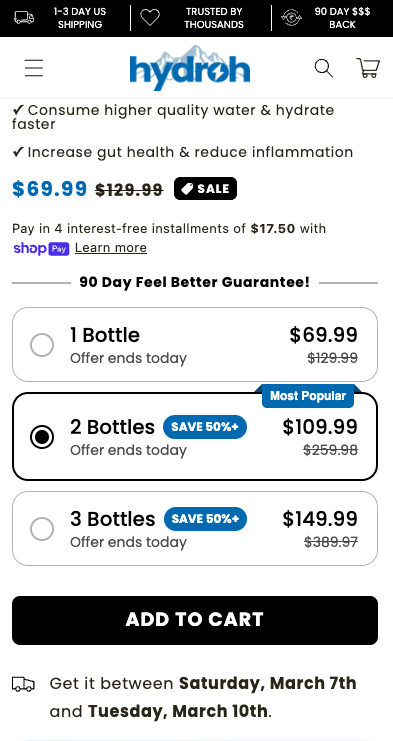Select the 2 Bottles radio option
This screenshot has width=393, height=741.
(x=42, y=437)
